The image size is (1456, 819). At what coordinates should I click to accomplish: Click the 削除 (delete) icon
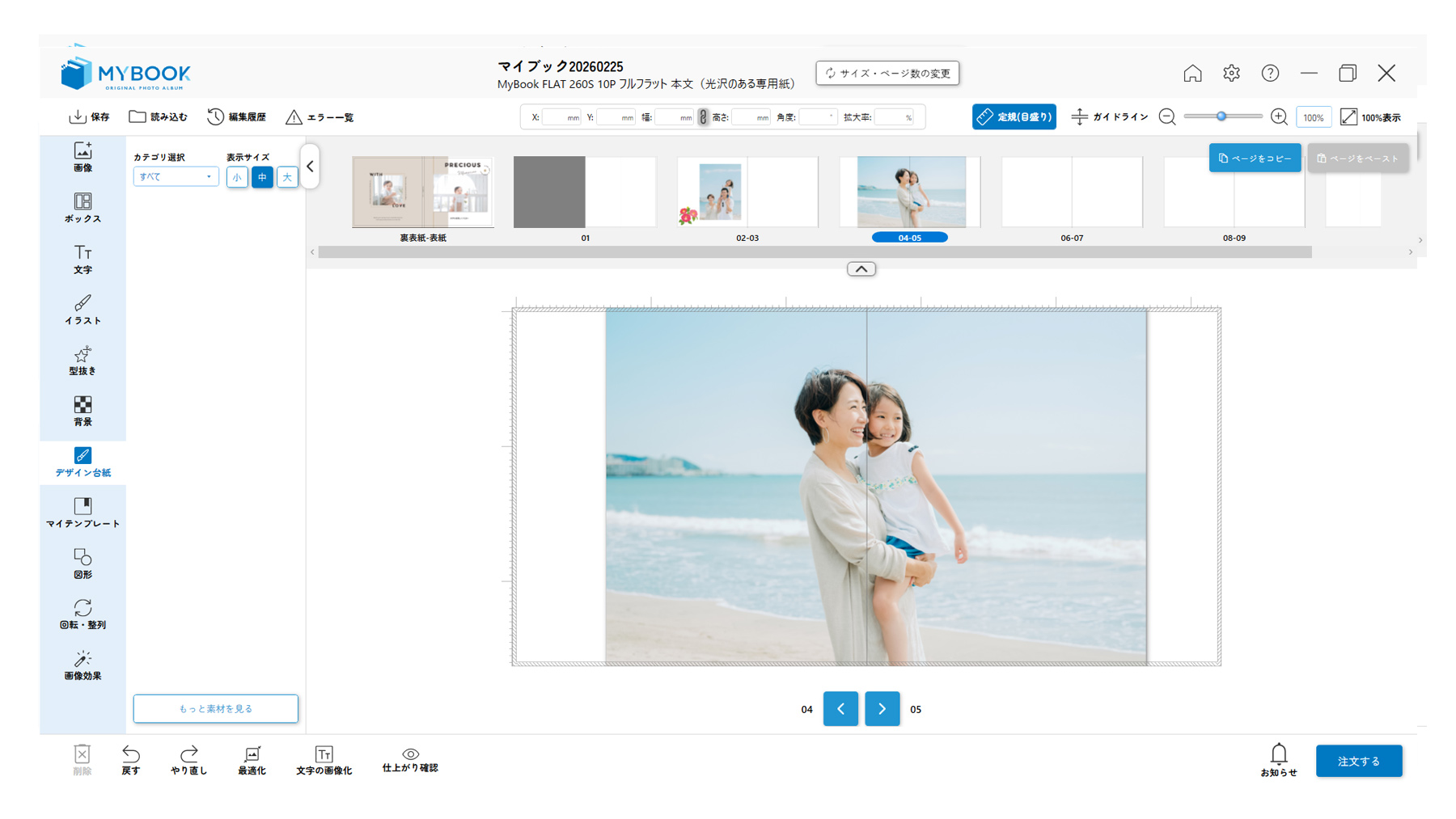click(82, 760)
